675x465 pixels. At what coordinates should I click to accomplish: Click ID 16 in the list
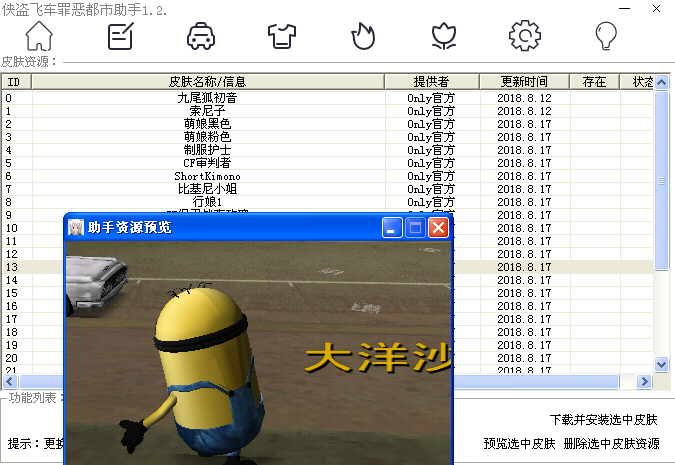click(12, 306)
